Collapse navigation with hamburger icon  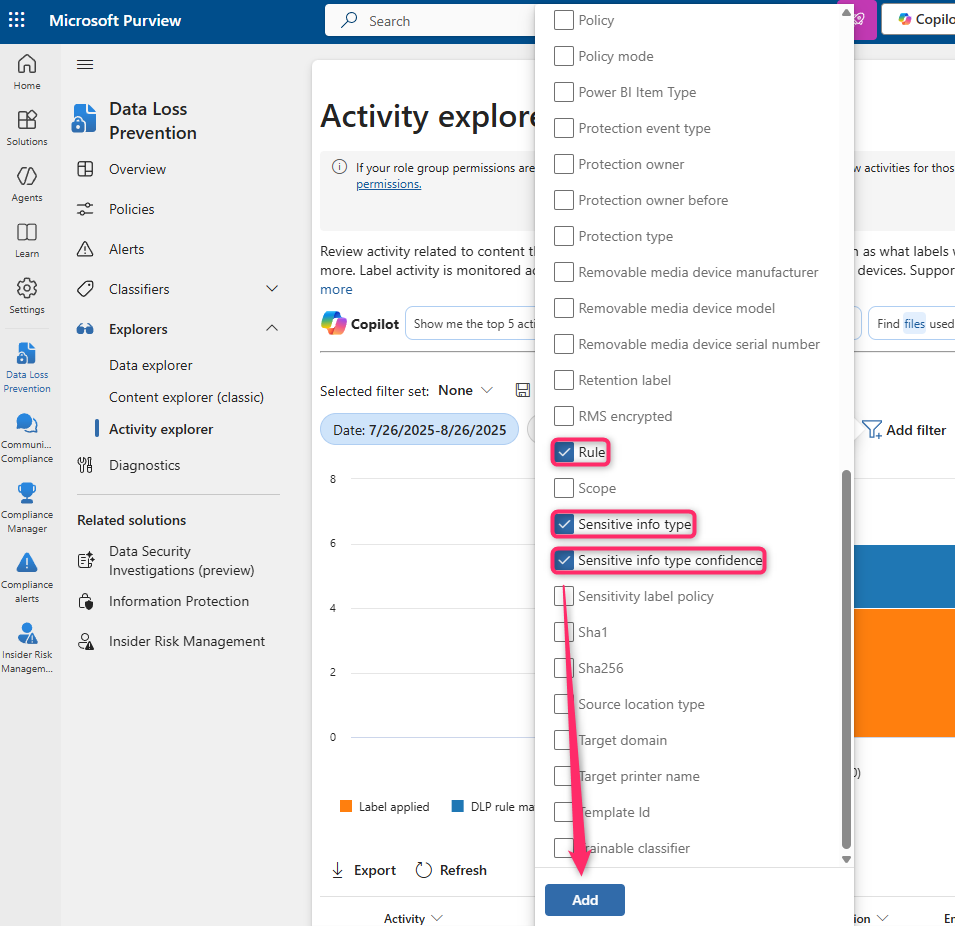click(x=85, y=65)
